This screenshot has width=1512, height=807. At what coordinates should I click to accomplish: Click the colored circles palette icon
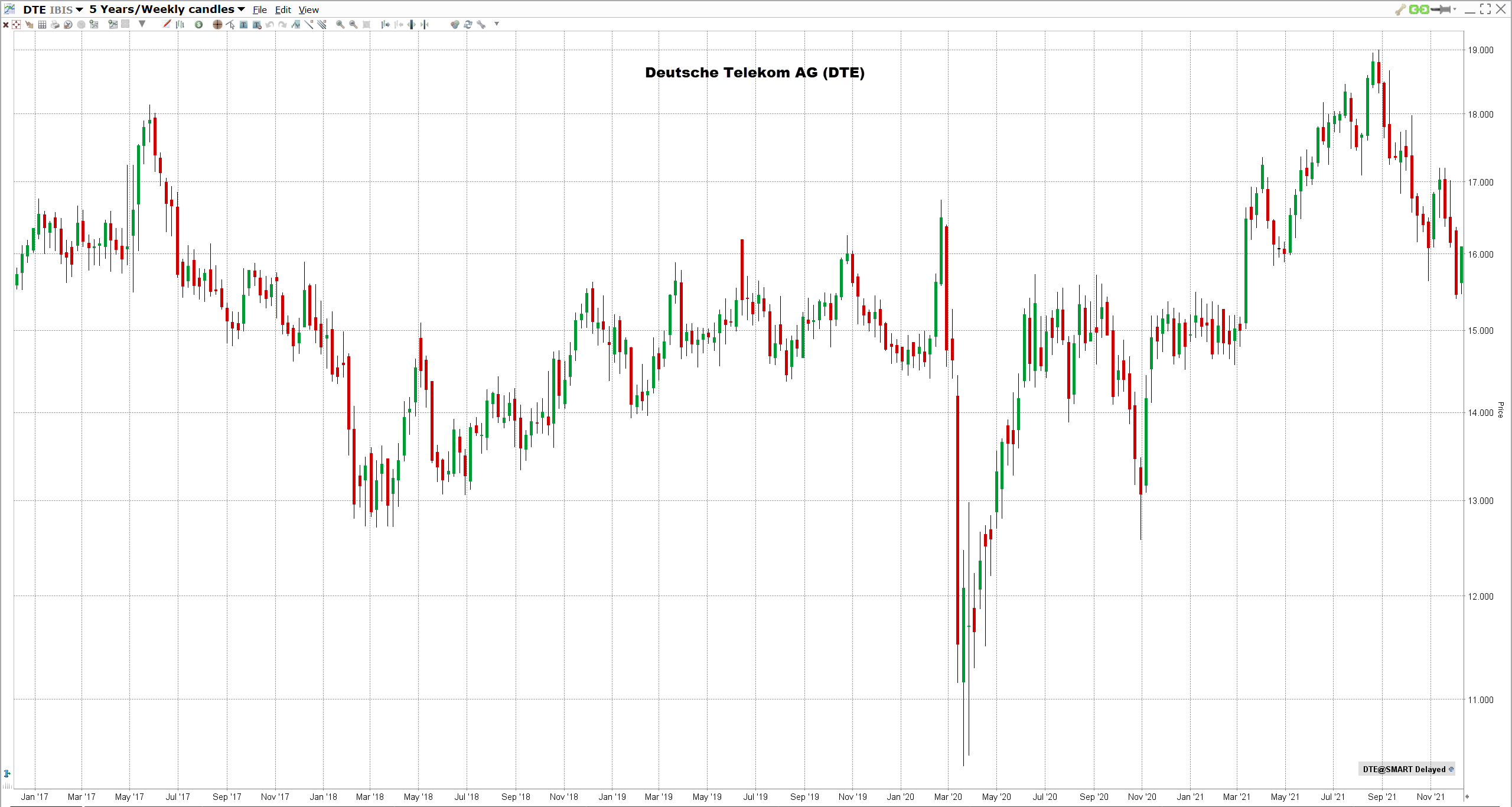[x=455, y=25]
